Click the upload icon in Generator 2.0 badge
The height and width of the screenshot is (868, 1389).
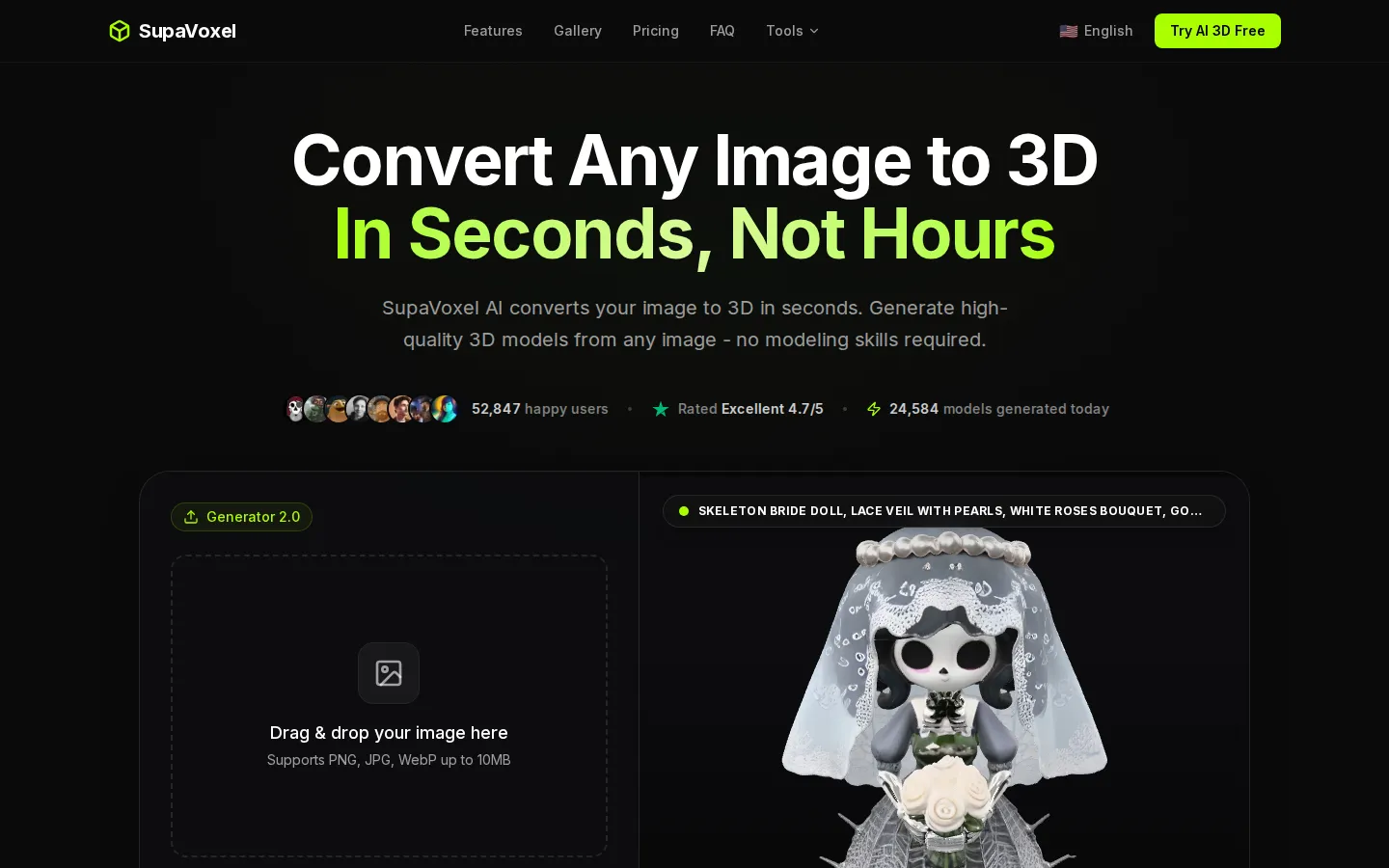point(191,517)
